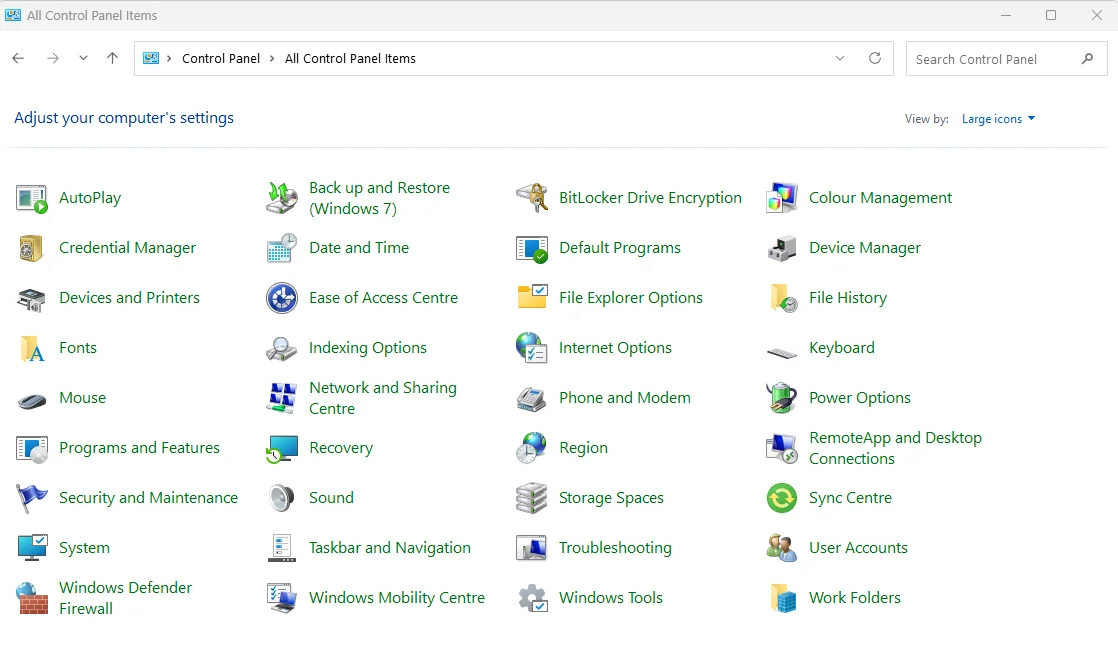Open RemoteApp and Desktop Connections link

click(x=896, y=448)
